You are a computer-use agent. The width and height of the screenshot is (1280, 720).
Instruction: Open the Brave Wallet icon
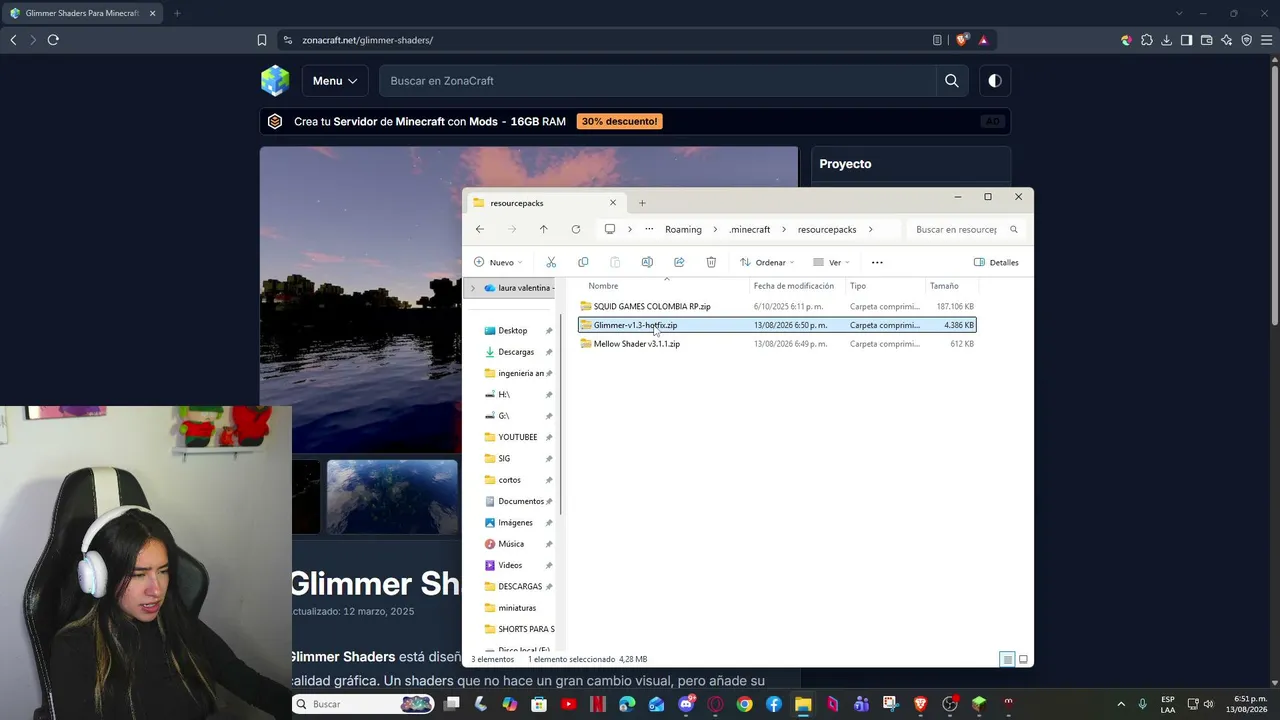pyautogui.click(x=1206, y=40)
